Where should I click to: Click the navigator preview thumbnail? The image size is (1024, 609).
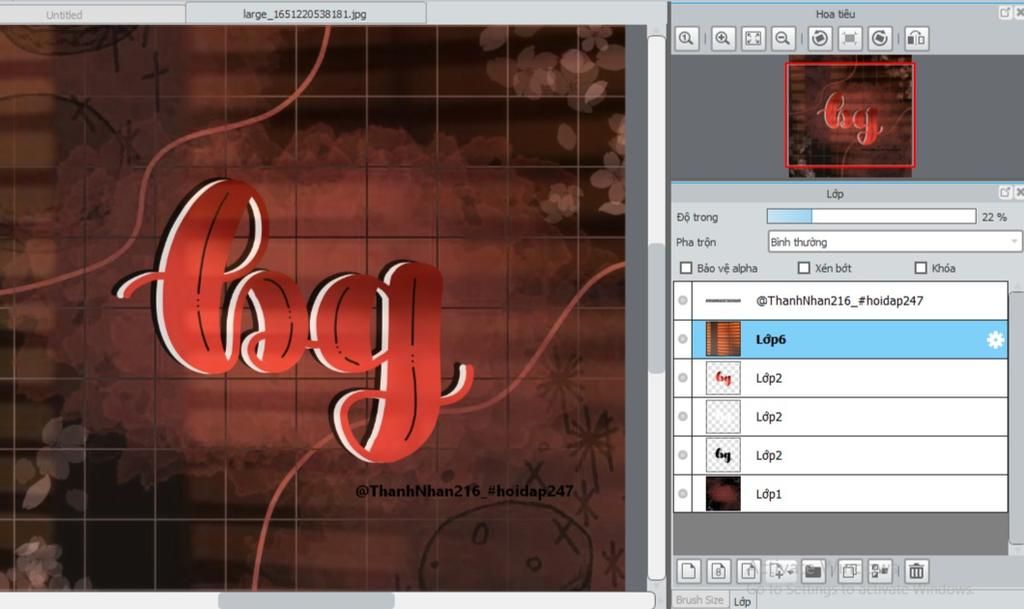pyautogui.click(x=850, y=116)
